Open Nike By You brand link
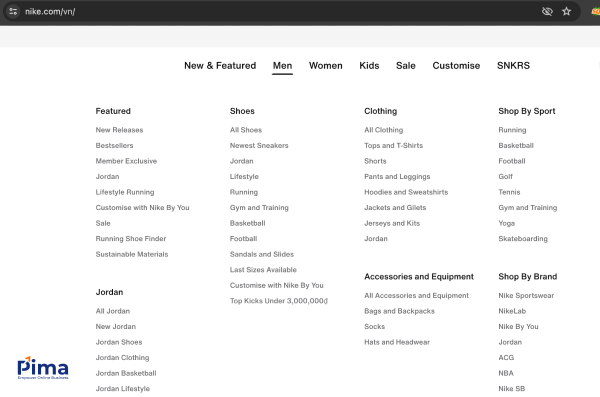This screenshot has width=600, height=397. click(518, 327)
